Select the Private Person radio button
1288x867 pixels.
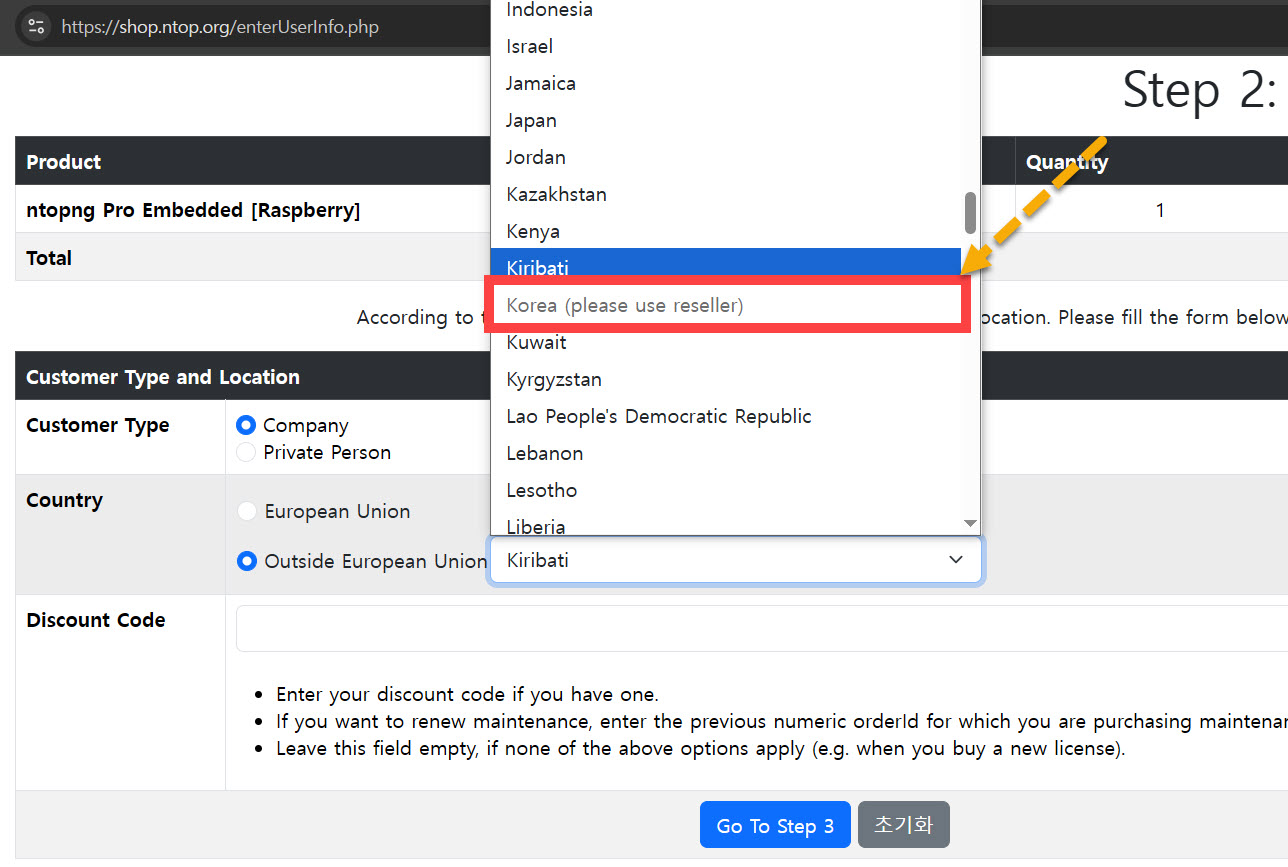[x=246, y=452]
